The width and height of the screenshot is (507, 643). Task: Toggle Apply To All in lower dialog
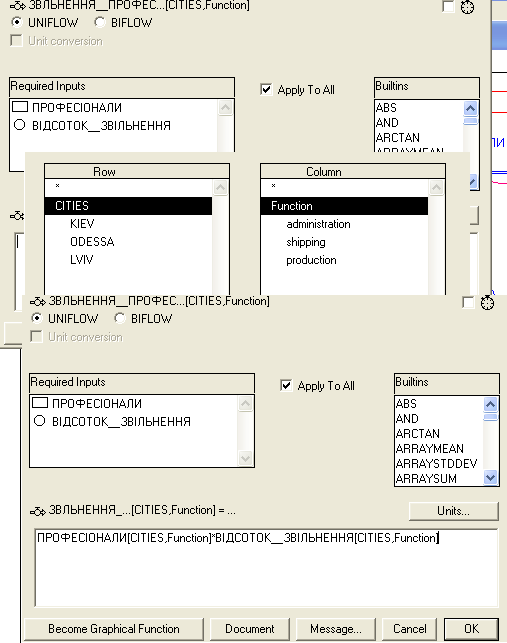point(286,385)
